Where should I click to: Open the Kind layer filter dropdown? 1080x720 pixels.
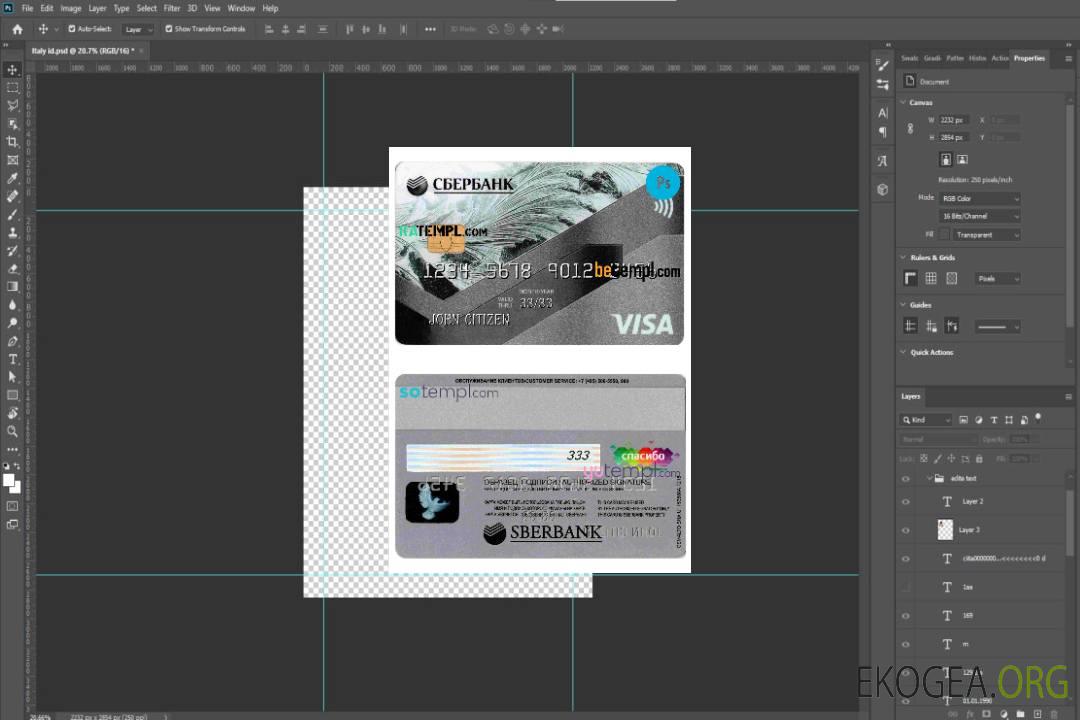pyautogui.click(x=926, y=420)
